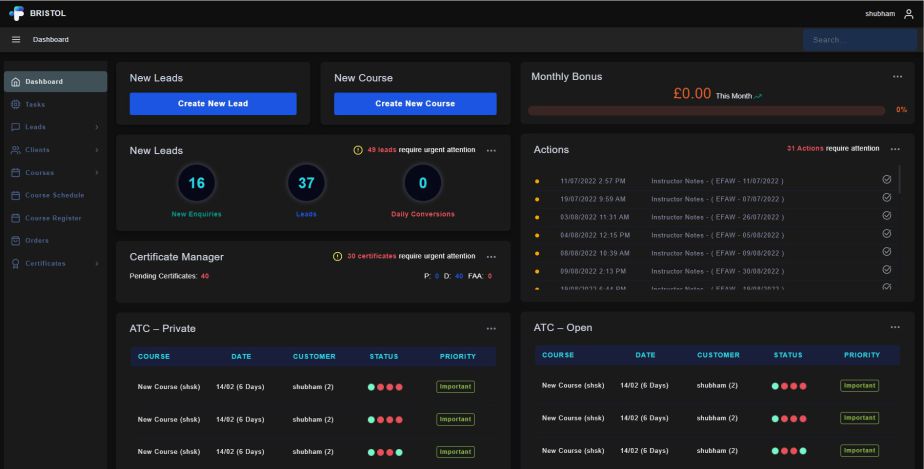This screenshot has height=469, width=924.
Task: Open the hamburger menu icon
Action: point(16,39)
